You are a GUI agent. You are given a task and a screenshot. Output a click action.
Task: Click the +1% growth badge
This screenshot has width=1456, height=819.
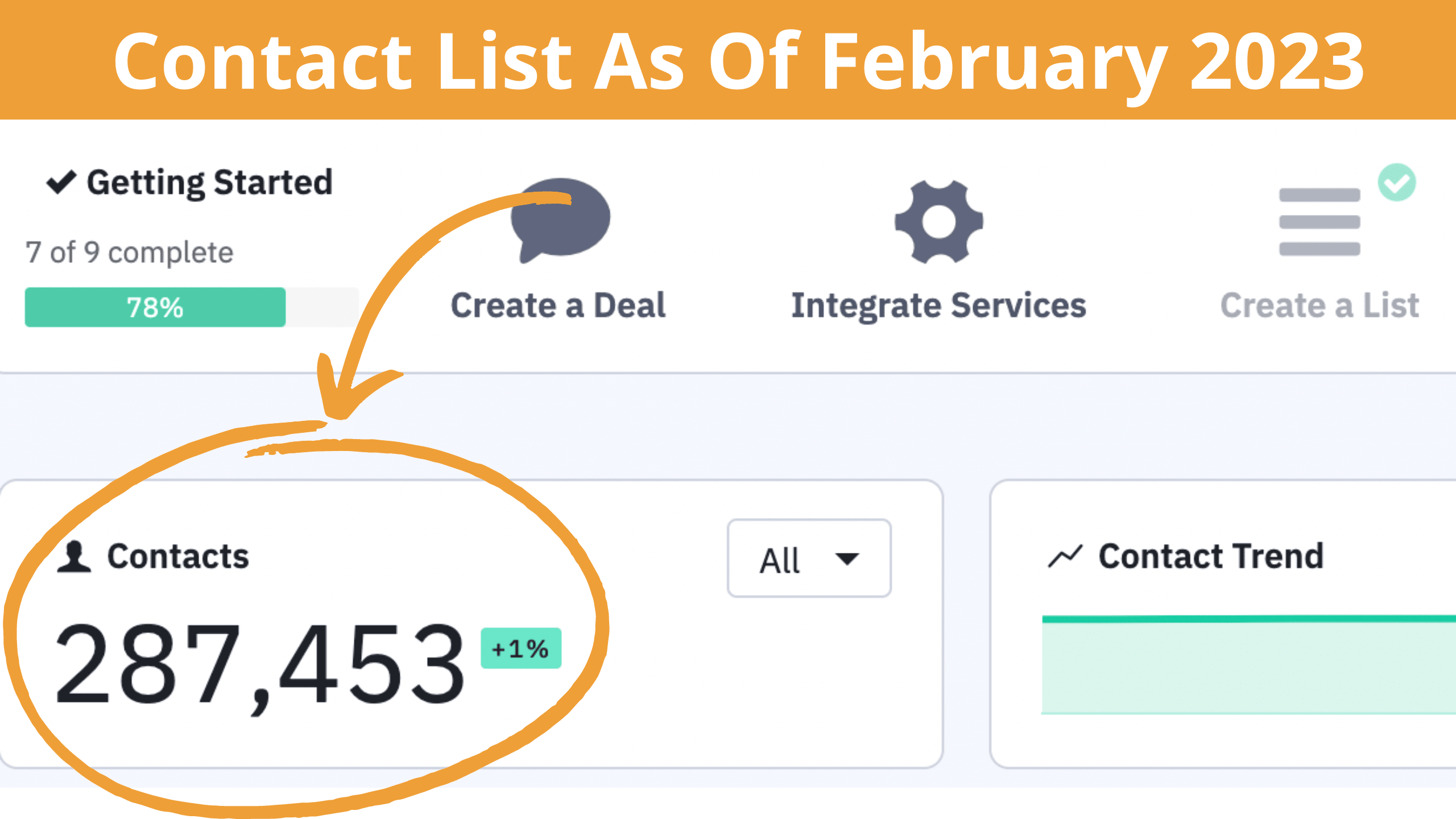[x=521, y=648]
